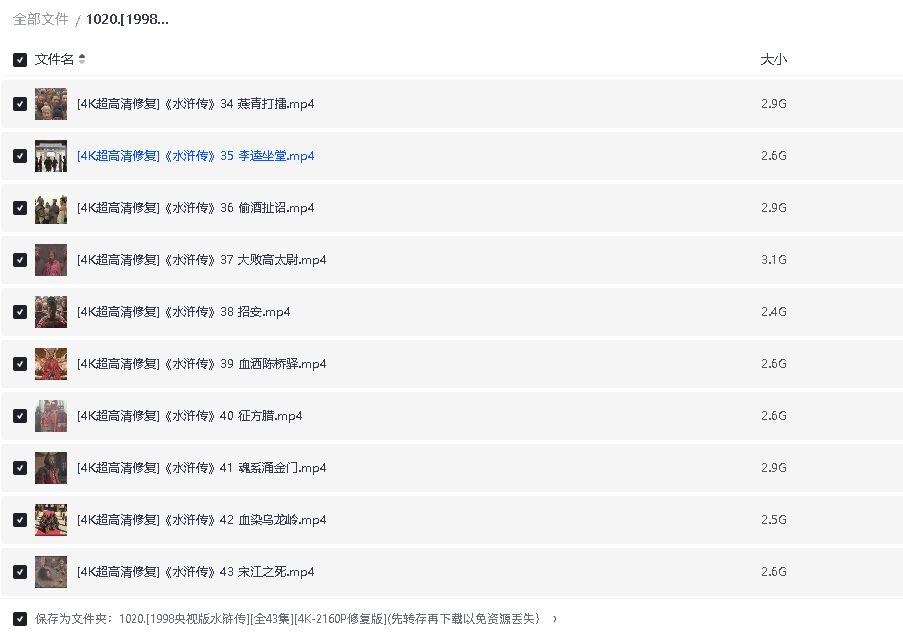
Task: Click thumbnail of episode 36 偷酒扯诏
Action: [51, 208]
